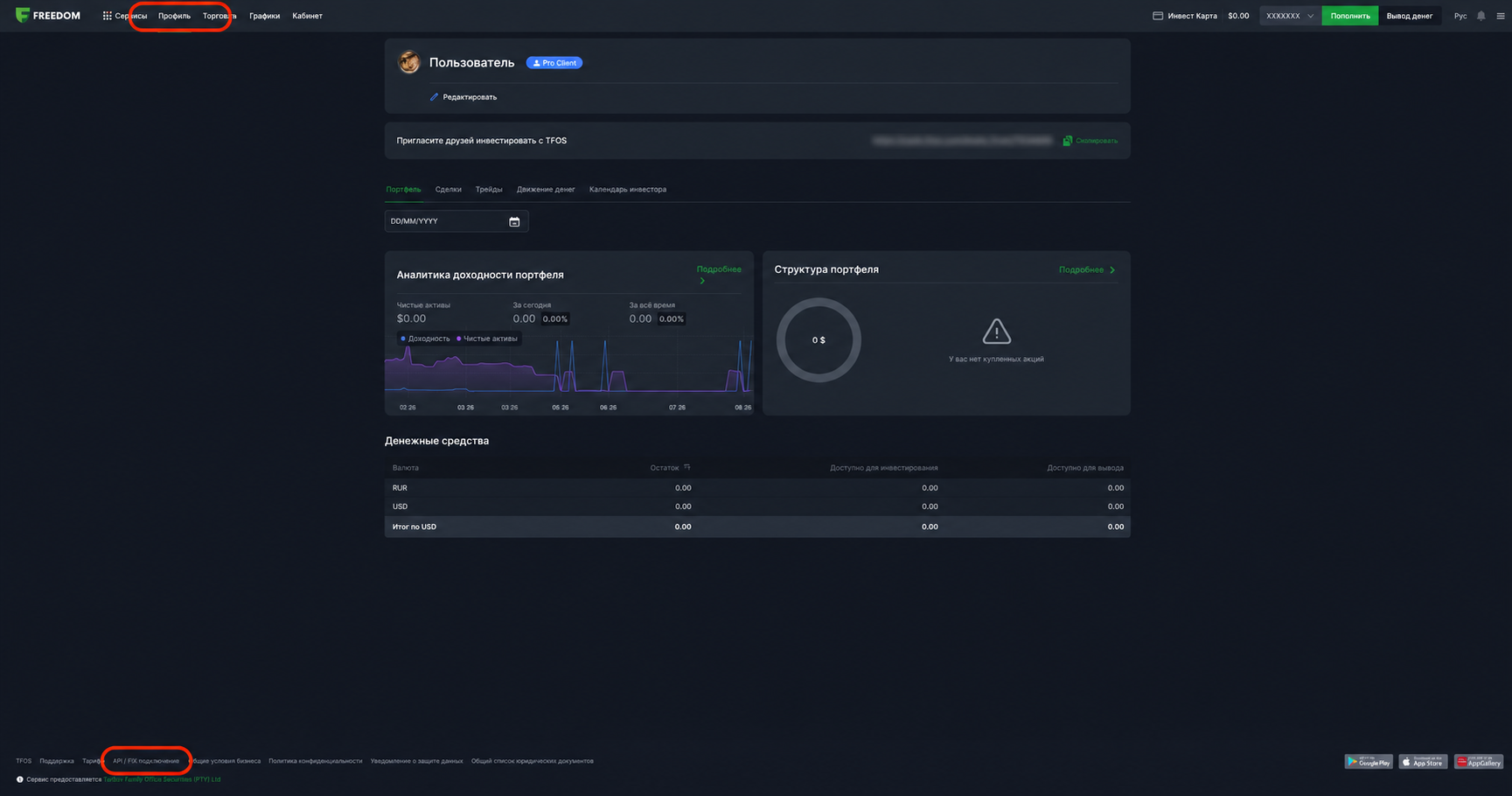Open Tarbov Family Office Securities link

tap(162, 779)
